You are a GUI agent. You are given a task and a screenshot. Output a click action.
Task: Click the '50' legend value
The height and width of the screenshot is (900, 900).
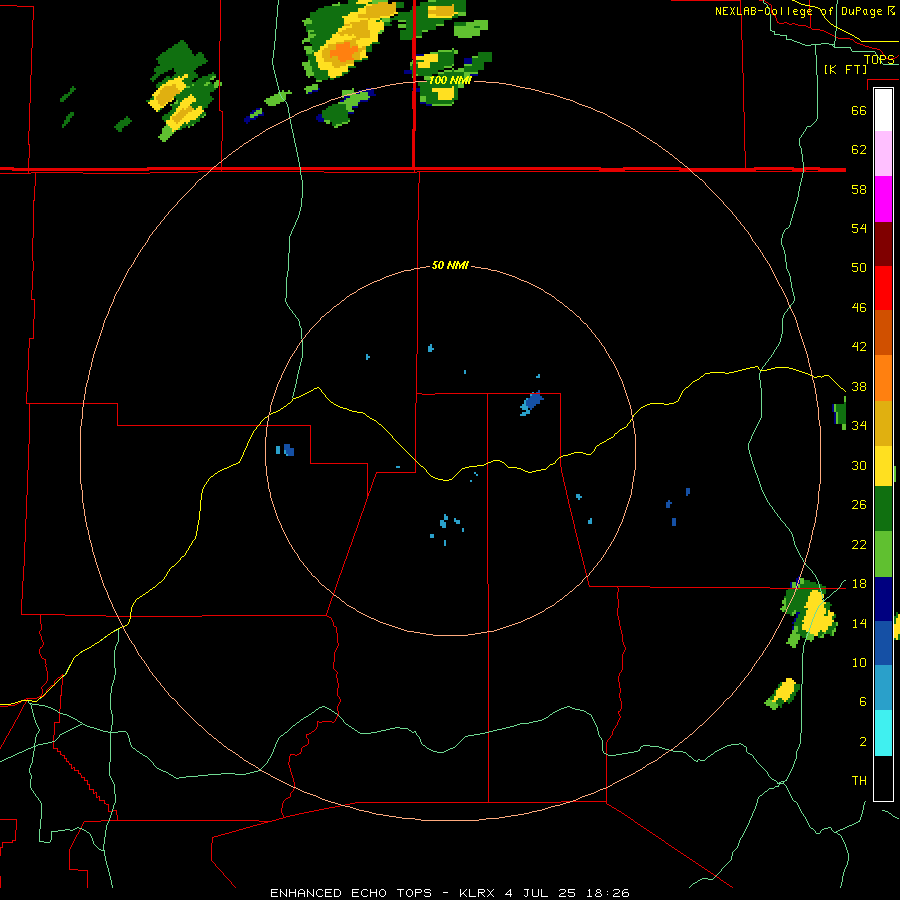tap(859, 268)
